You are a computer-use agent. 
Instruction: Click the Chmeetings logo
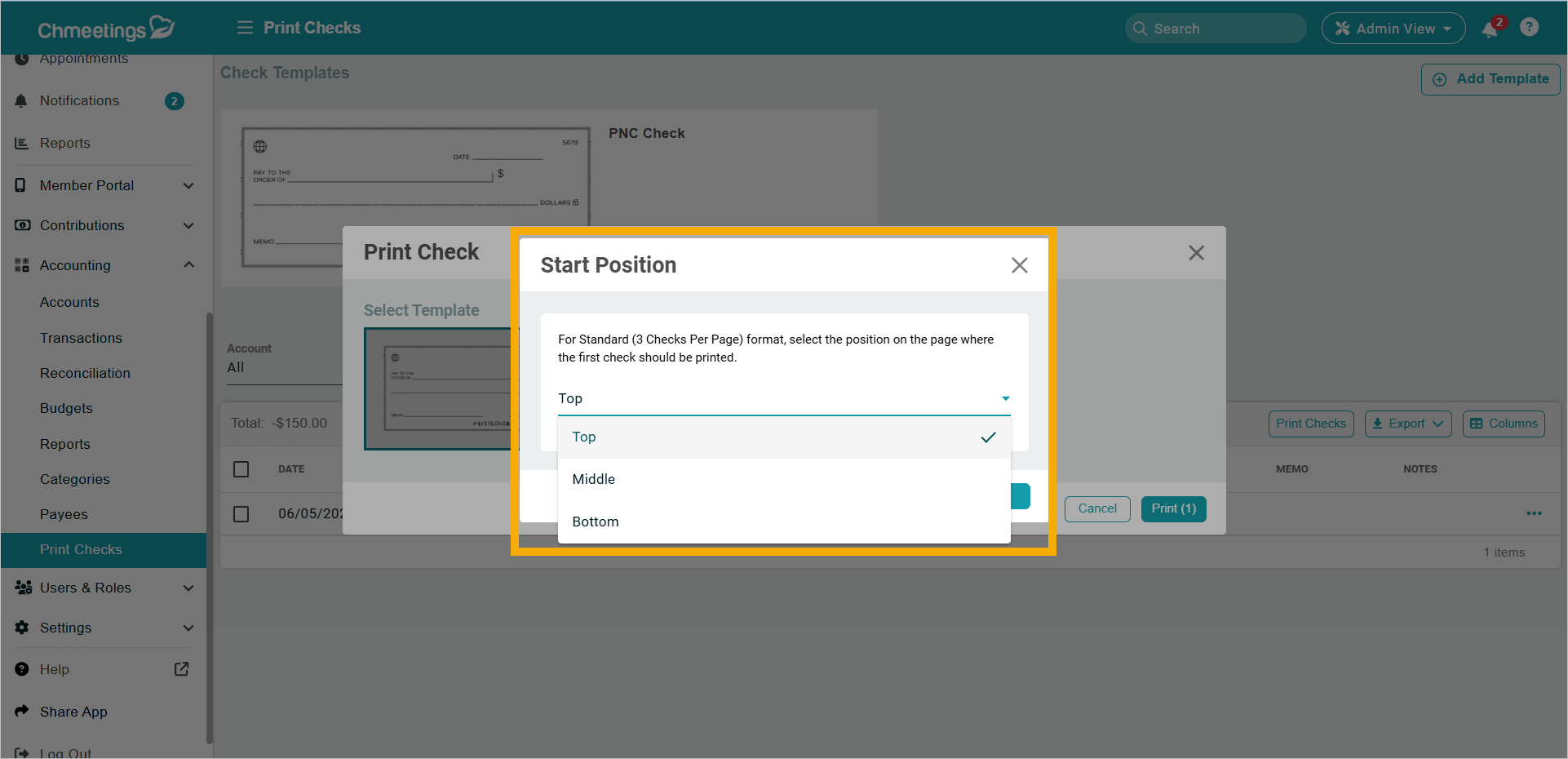[106, 29]
